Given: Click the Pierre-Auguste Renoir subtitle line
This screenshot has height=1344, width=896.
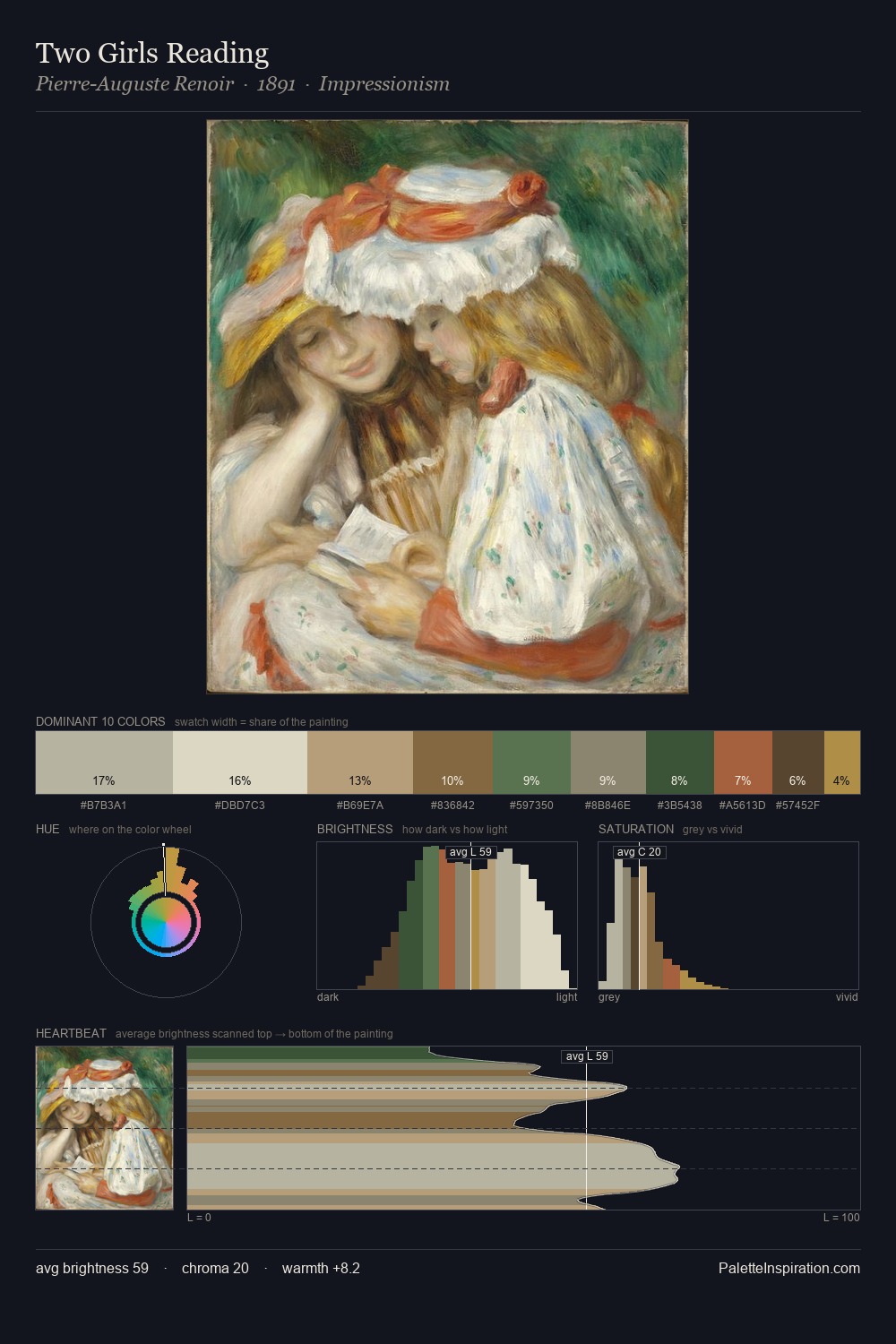Looking at the screenshot, I should point(243,84).
